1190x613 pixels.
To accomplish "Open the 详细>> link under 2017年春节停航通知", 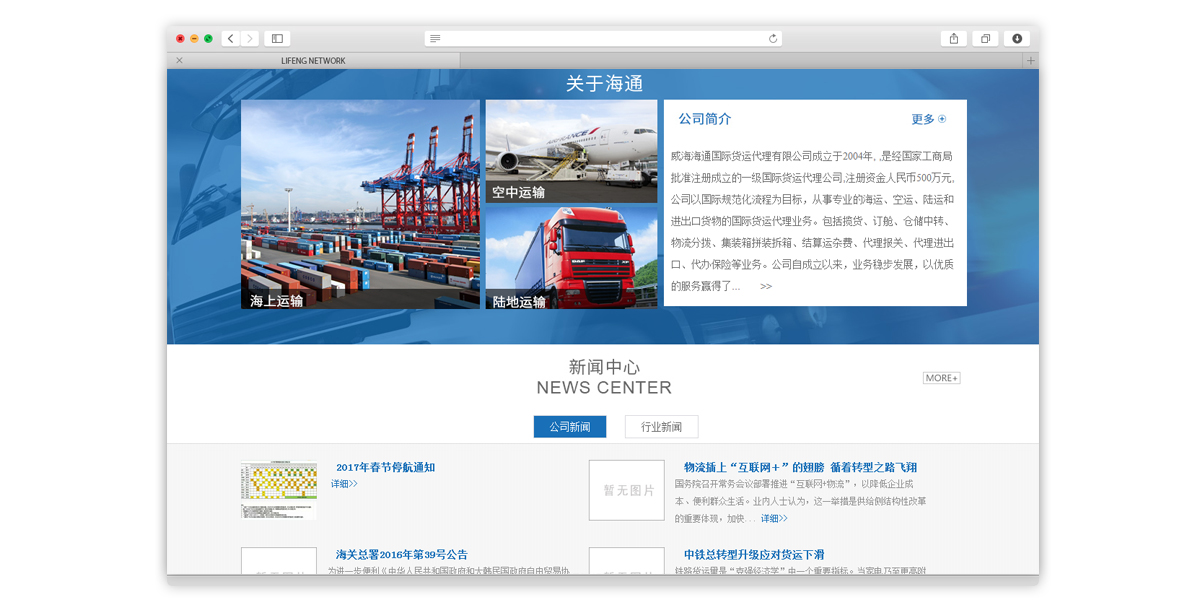I will (x=344, y=484).
